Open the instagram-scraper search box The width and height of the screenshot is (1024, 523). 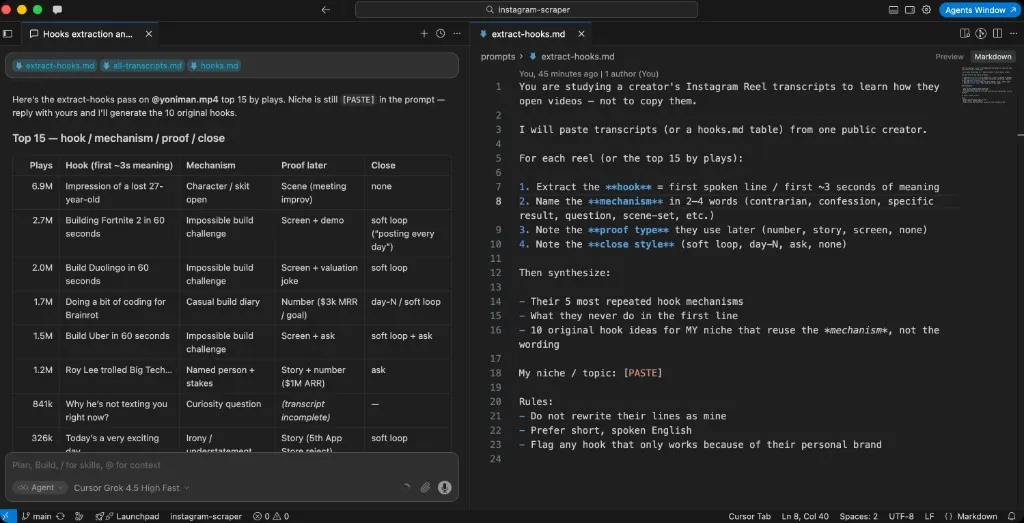point(526,10)
